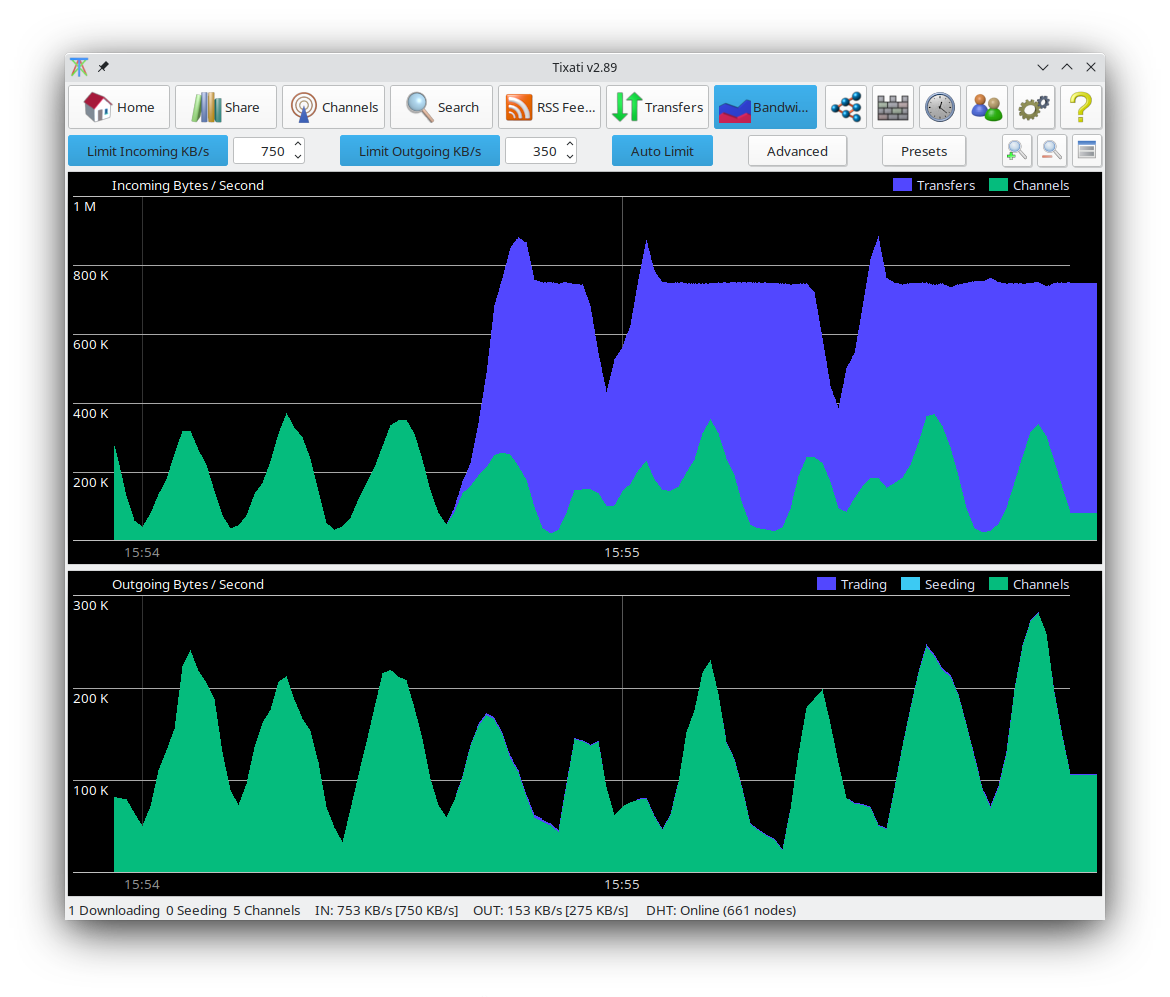Increase the 750 incoming limit stepper
The height and width of the screenshot is (997, 1170).
coord(297,144)
